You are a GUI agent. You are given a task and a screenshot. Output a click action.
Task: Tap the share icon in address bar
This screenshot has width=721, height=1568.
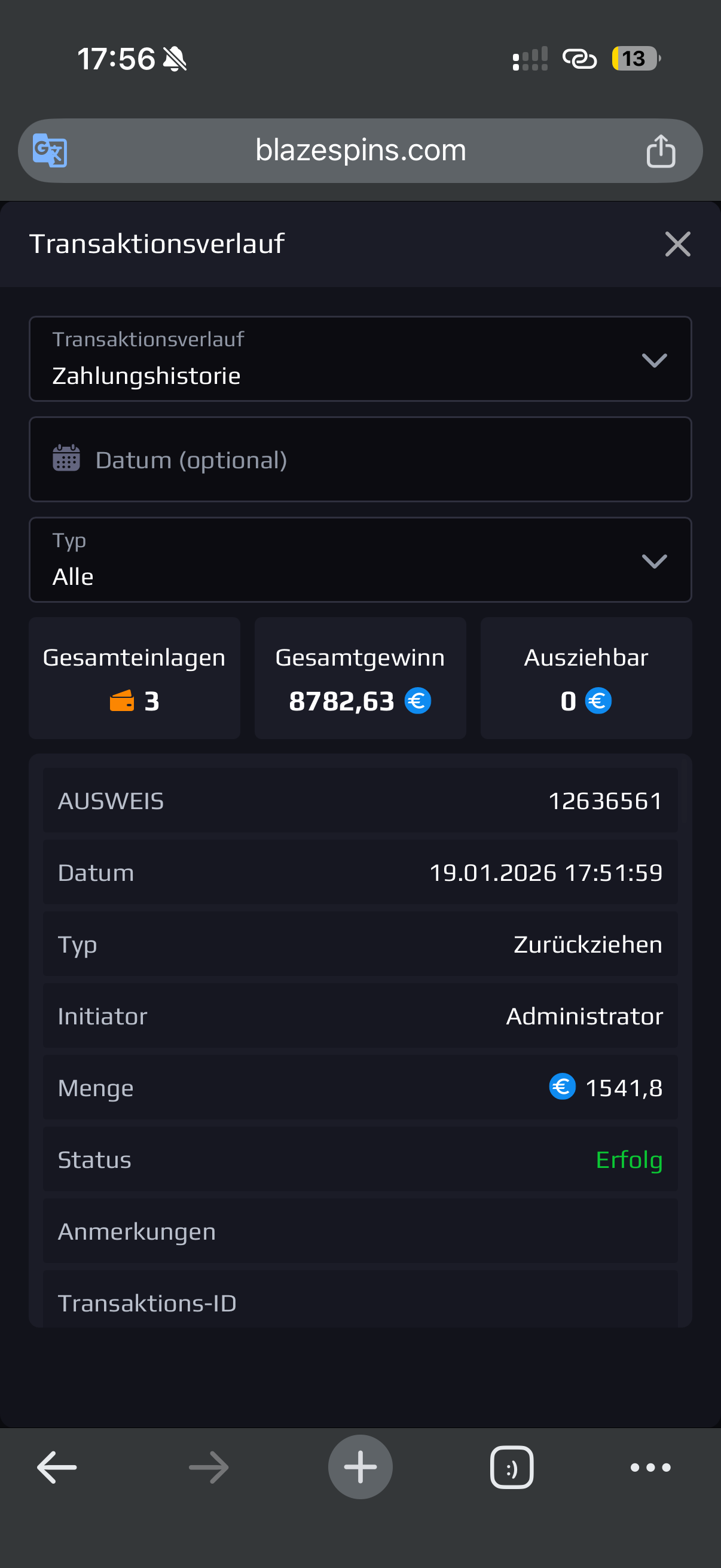point(660,151)
